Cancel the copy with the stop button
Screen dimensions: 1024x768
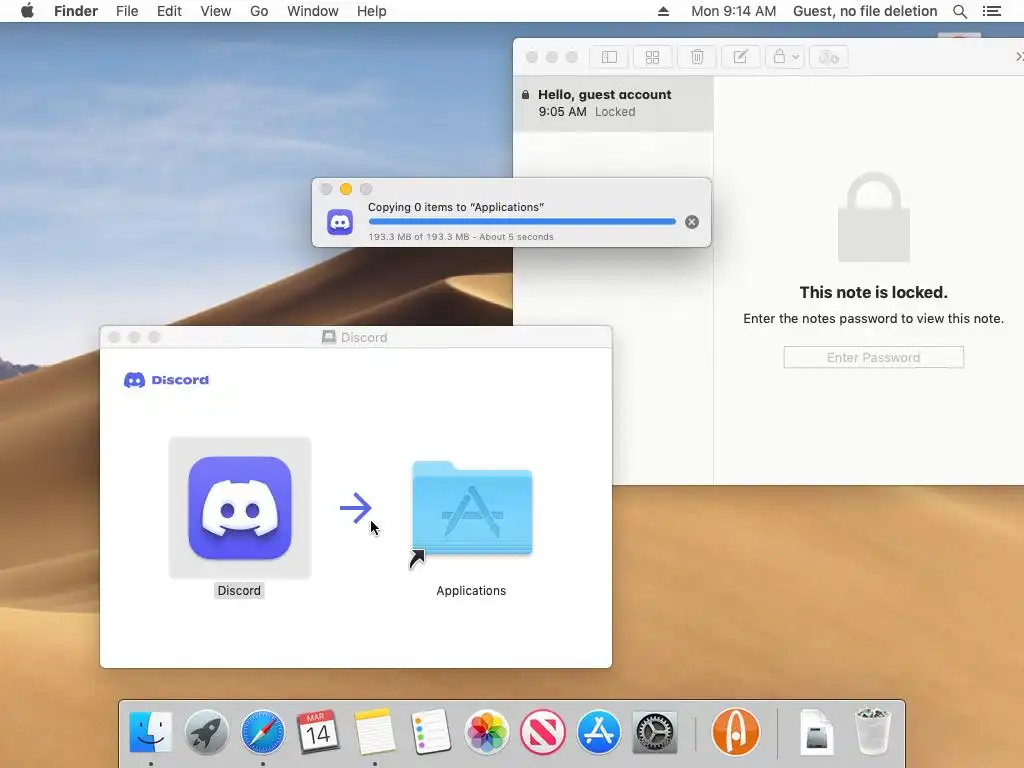pos(692,222)
